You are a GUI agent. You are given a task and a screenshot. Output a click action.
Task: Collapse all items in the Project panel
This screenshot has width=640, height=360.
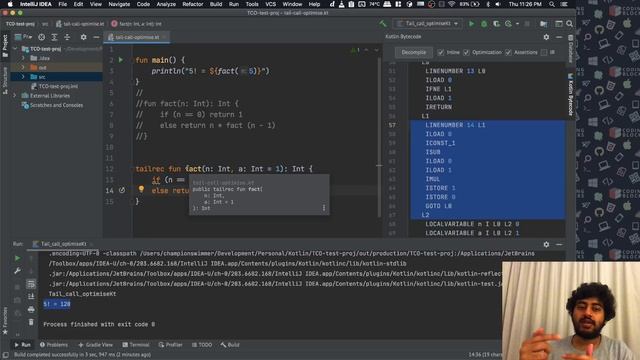coord(67,37)
